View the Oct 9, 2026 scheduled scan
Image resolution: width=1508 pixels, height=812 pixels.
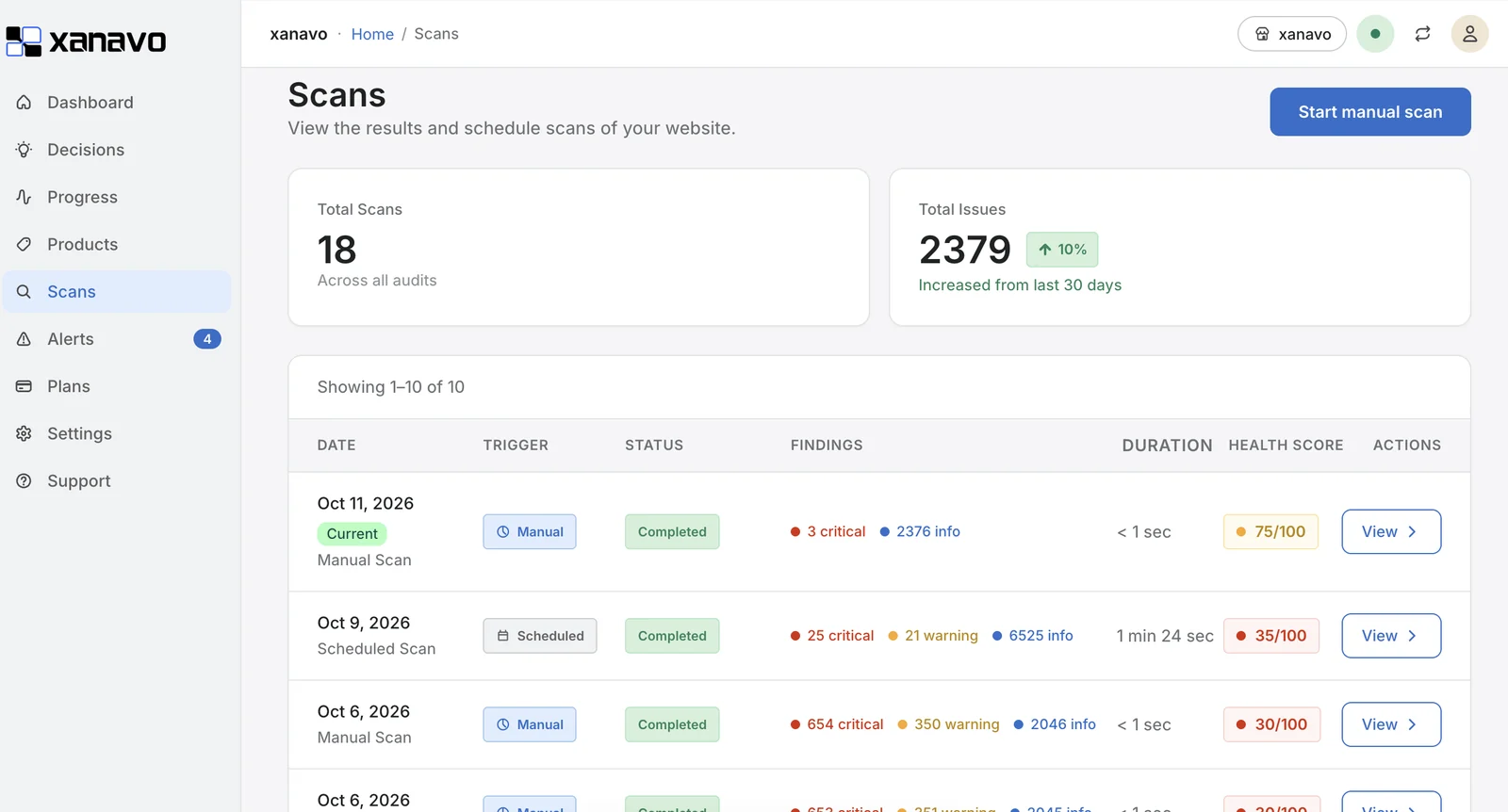1391,636
